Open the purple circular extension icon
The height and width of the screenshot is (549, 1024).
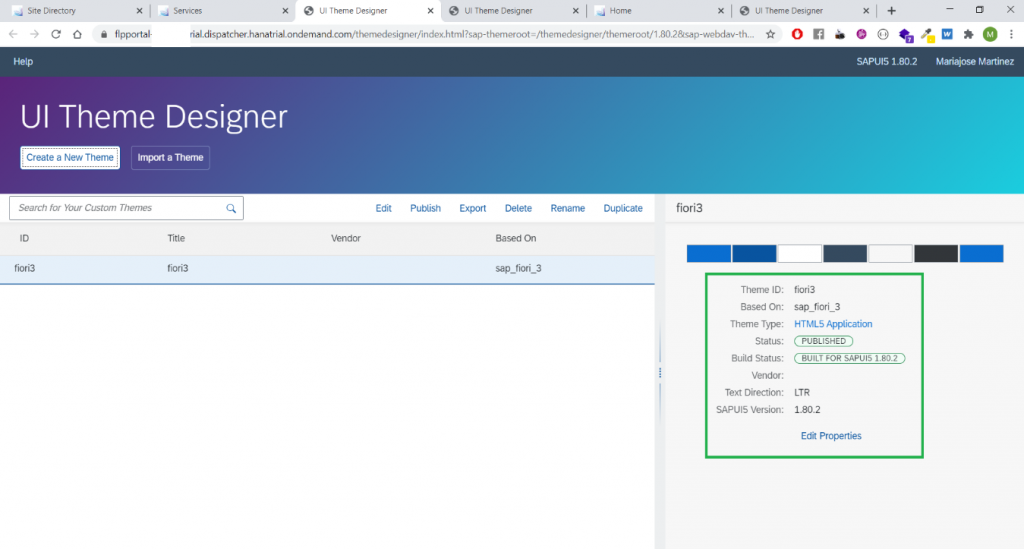861,34
